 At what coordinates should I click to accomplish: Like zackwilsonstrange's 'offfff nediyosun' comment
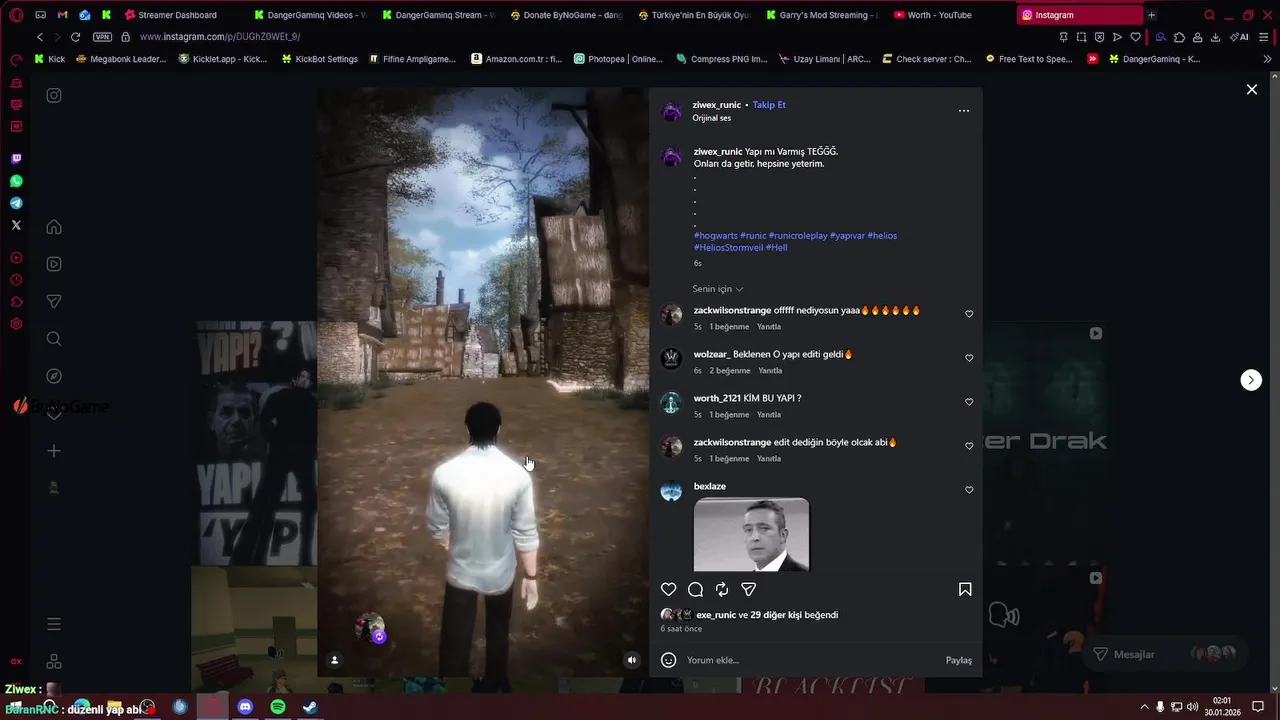click(969, 314)
